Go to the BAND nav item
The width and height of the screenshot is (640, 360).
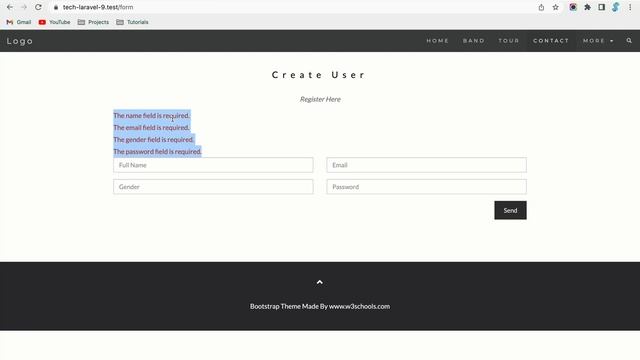[x=473, y=41]
